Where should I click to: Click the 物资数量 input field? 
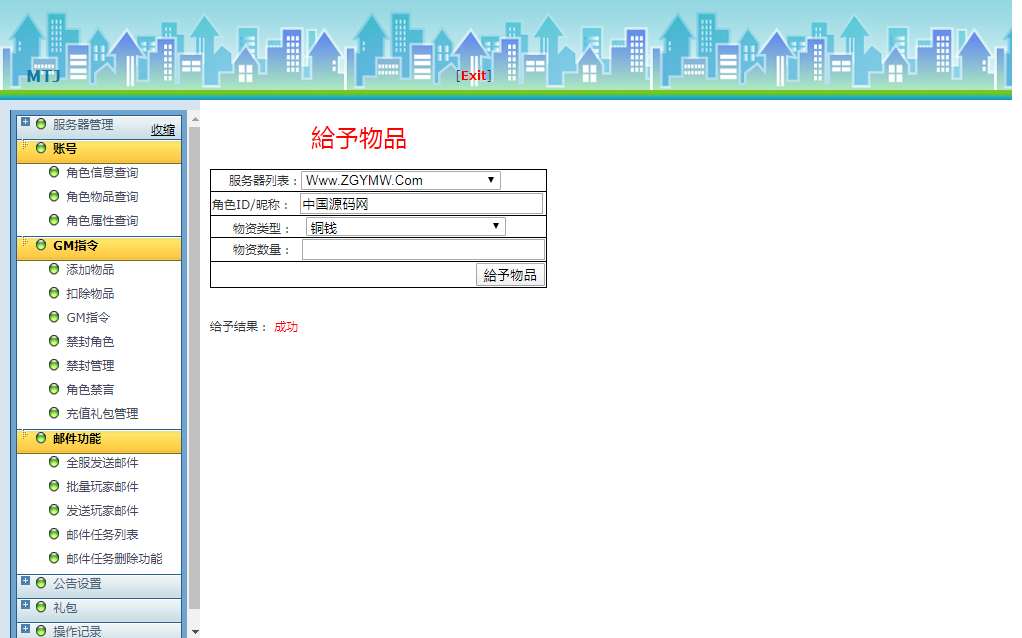423,248
